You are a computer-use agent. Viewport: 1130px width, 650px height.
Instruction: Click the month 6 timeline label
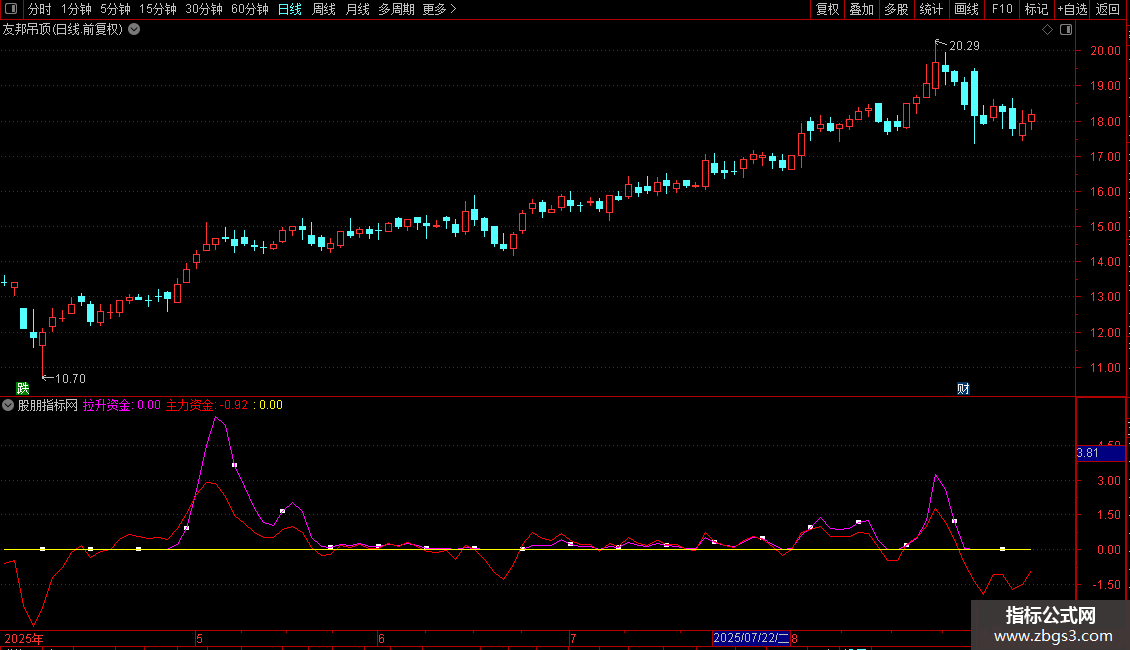point(381,638)
